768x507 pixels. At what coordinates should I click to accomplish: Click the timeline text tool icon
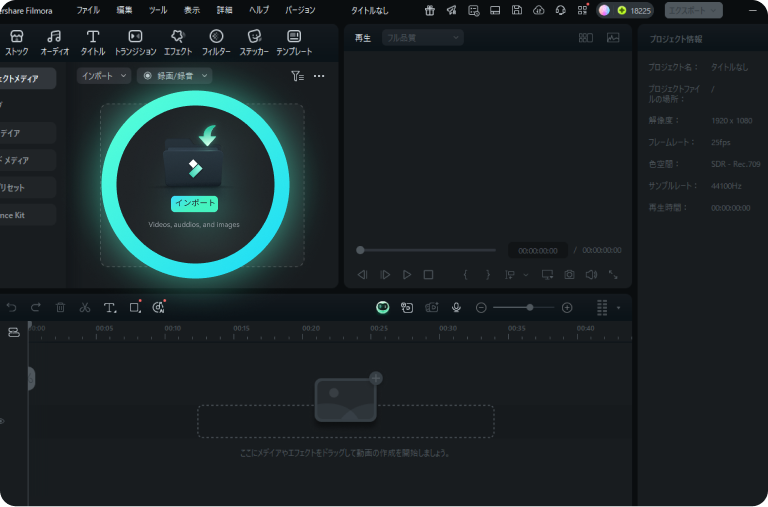point(110,308)
